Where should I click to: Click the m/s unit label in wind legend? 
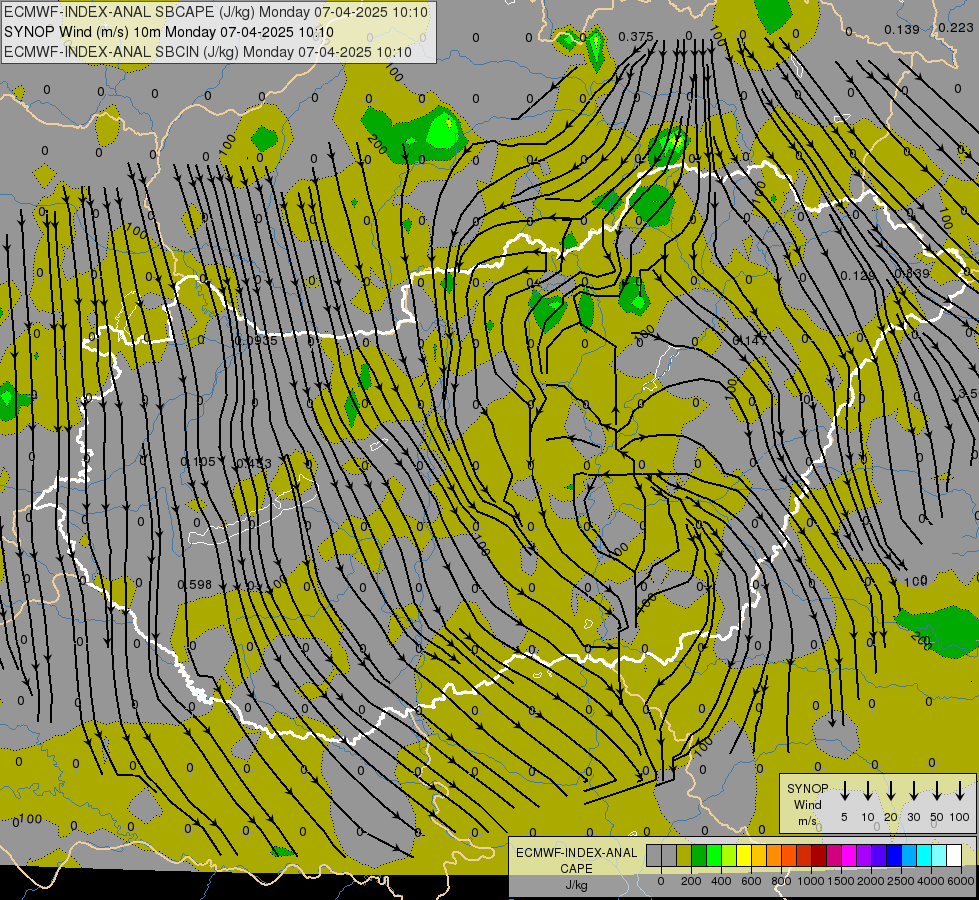[x=807, y=821]
